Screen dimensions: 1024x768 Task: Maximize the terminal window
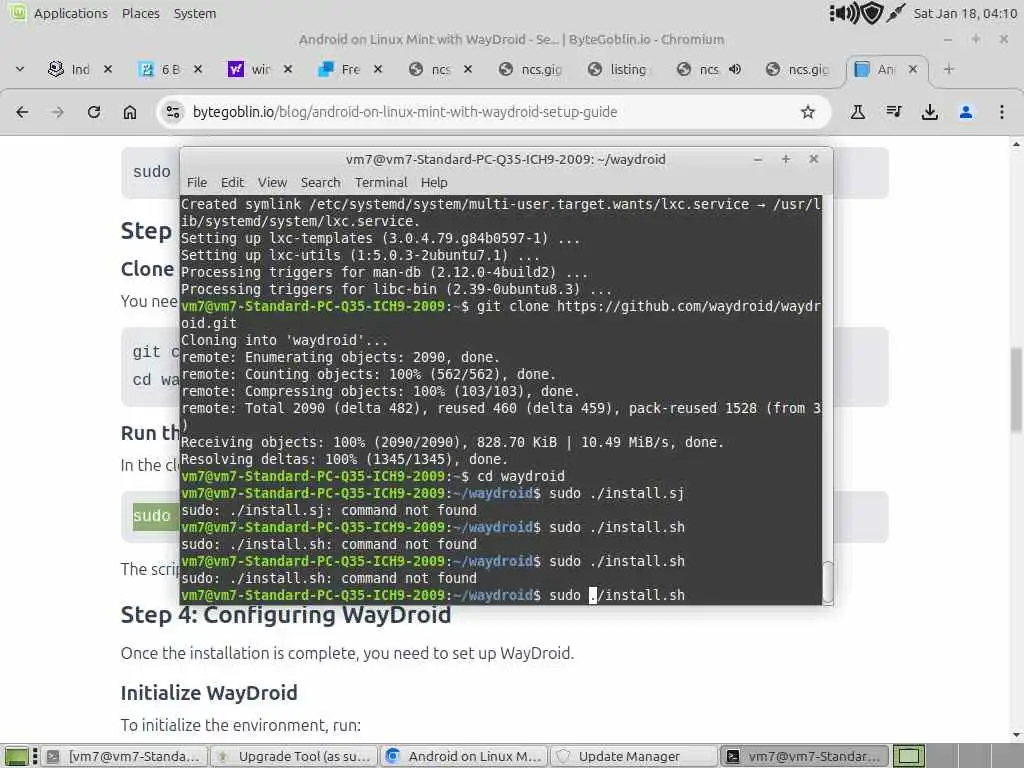coord(786,159)
